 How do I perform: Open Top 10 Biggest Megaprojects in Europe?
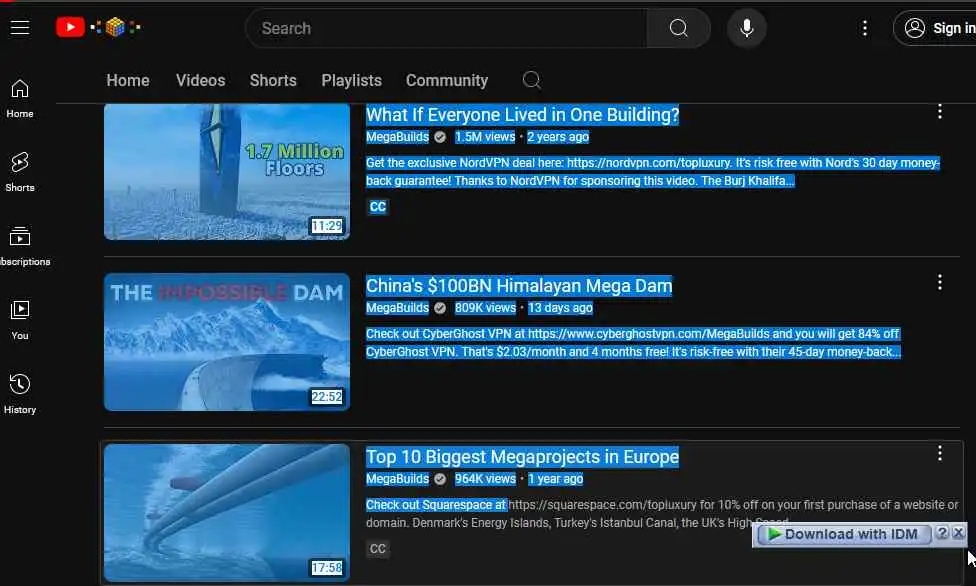[x=522, y=456]
